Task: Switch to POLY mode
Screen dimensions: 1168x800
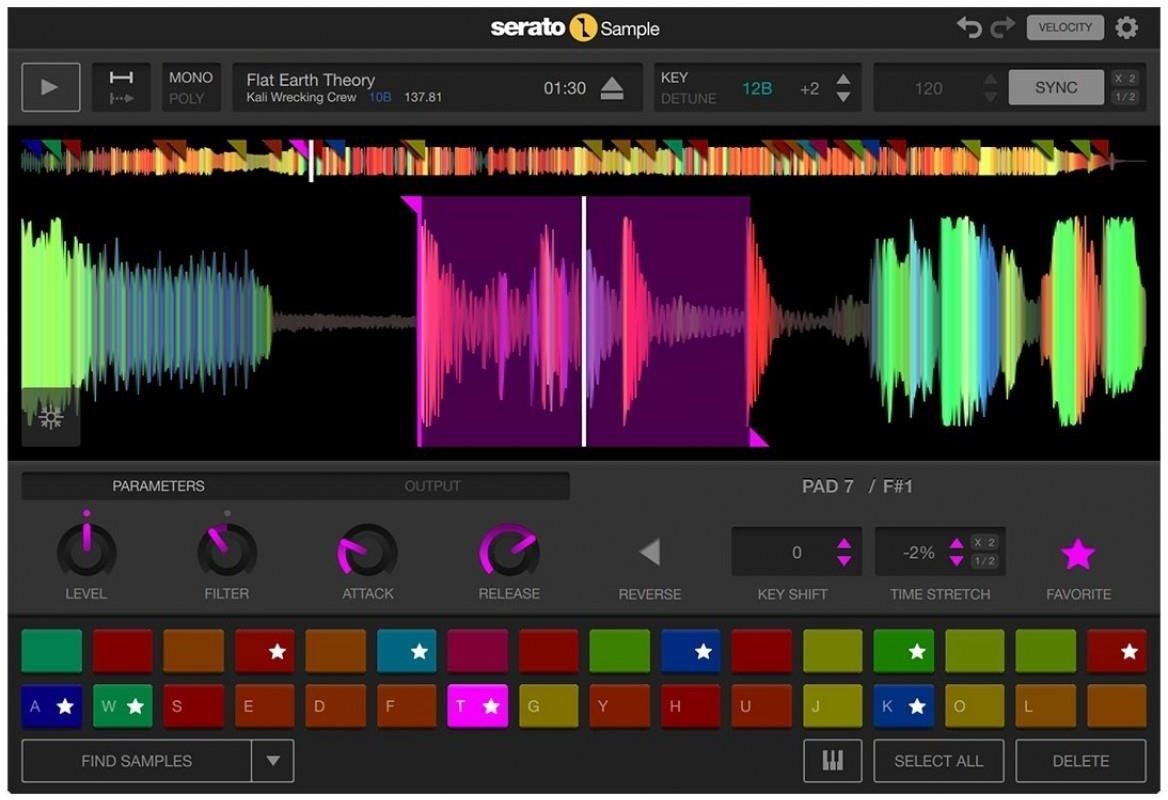Action: point(187,99)
